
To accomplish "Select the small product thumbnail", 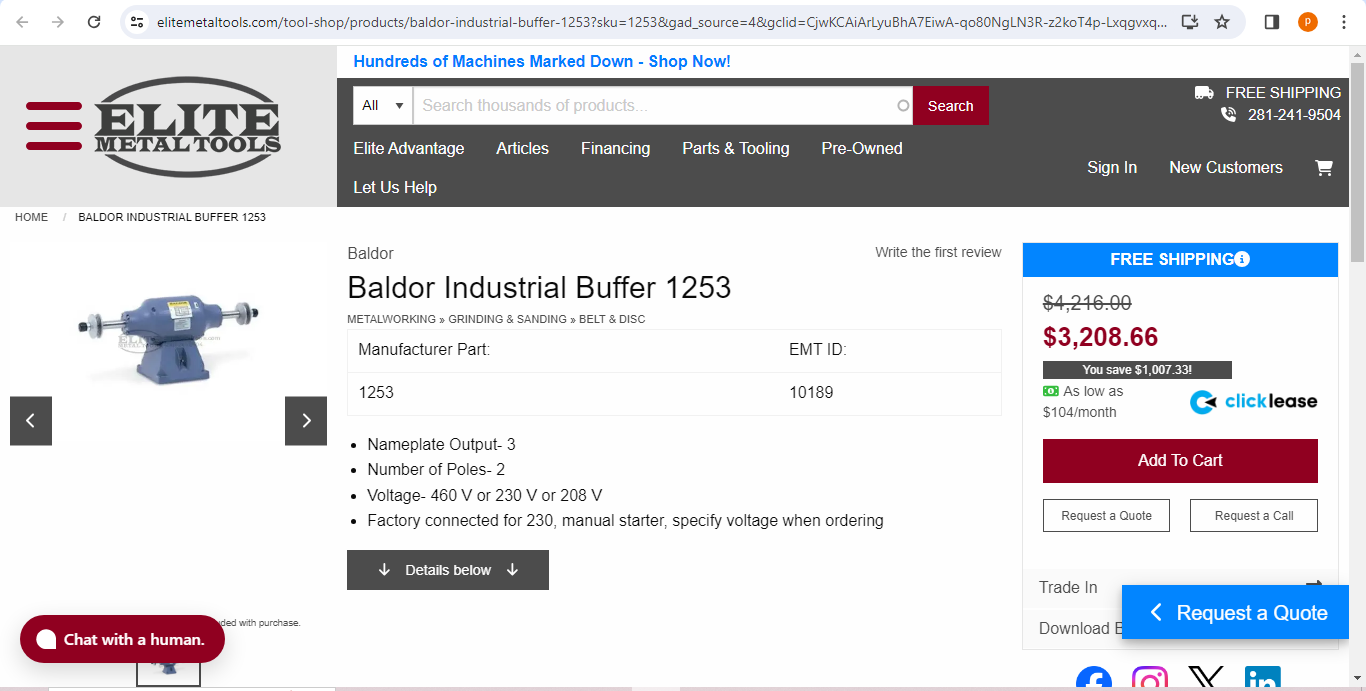I will [168, 670].
